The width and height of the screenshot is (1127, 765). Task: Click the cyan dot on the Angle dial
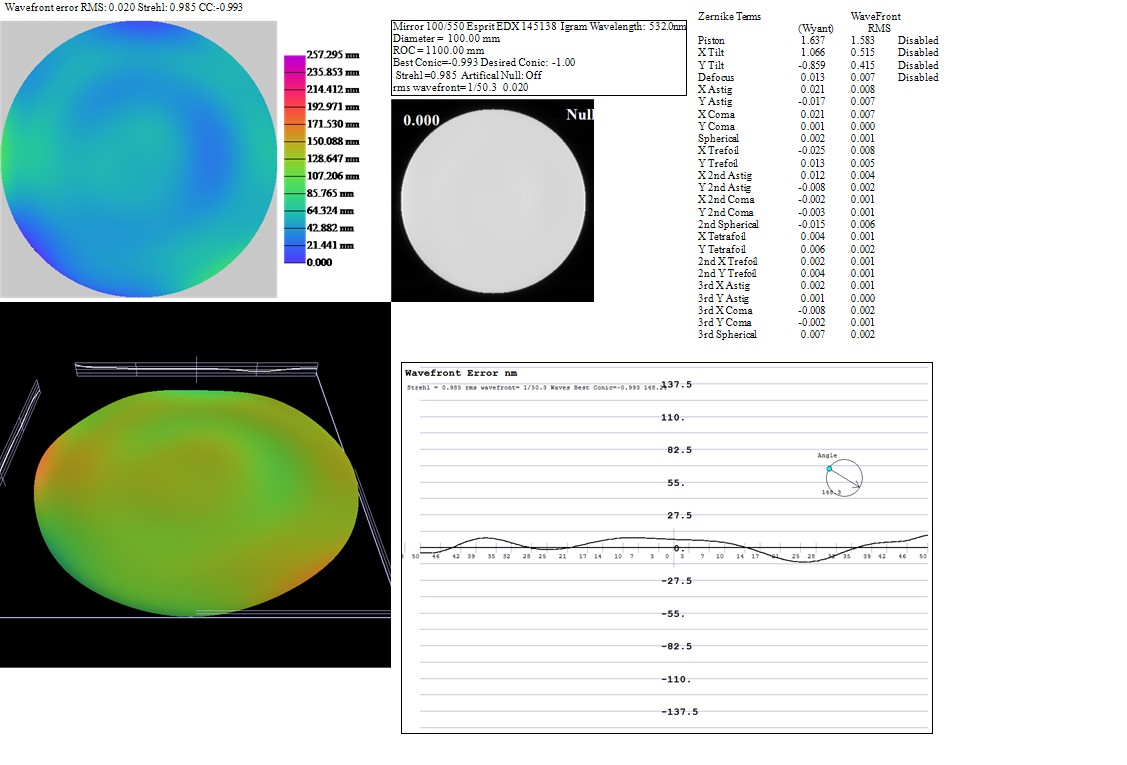pos(829,469)
